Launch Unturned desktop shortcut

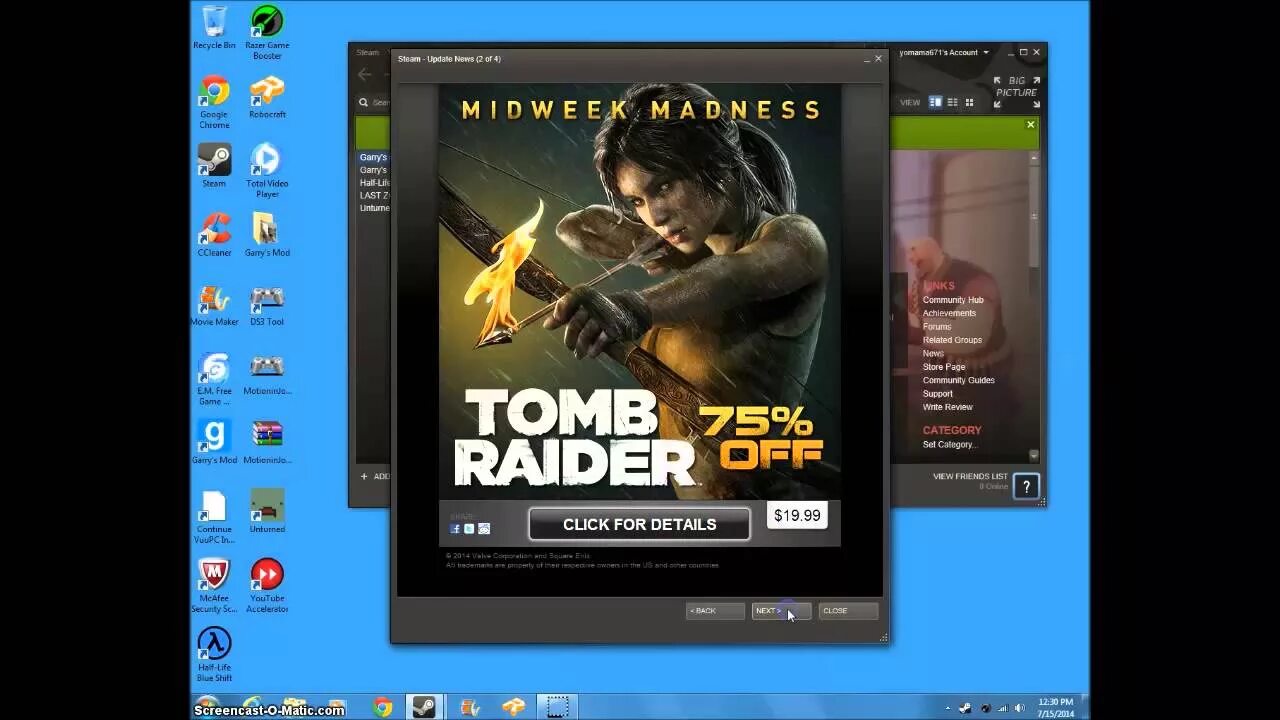coord(267,511)
